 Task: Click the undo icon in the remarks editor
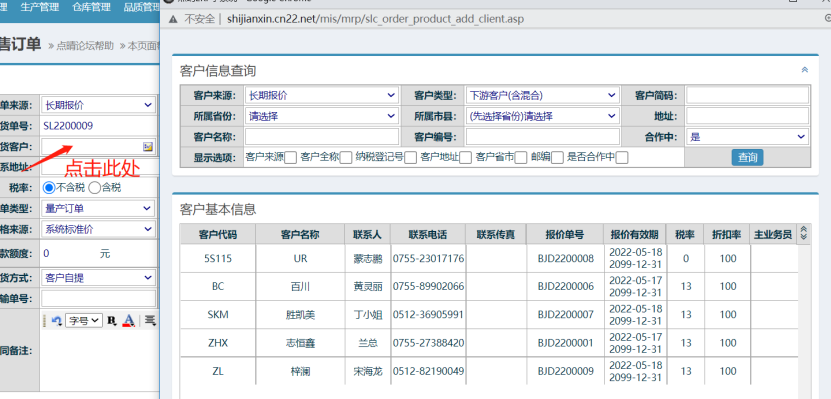(x=57, y=320)
